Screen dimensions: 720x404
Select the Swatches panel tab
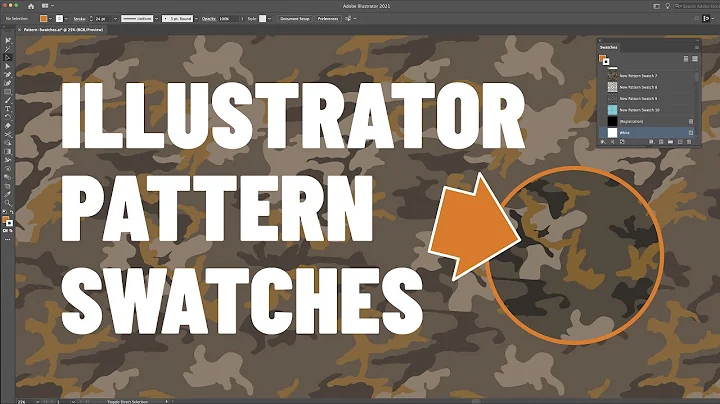tap(608, 47)
